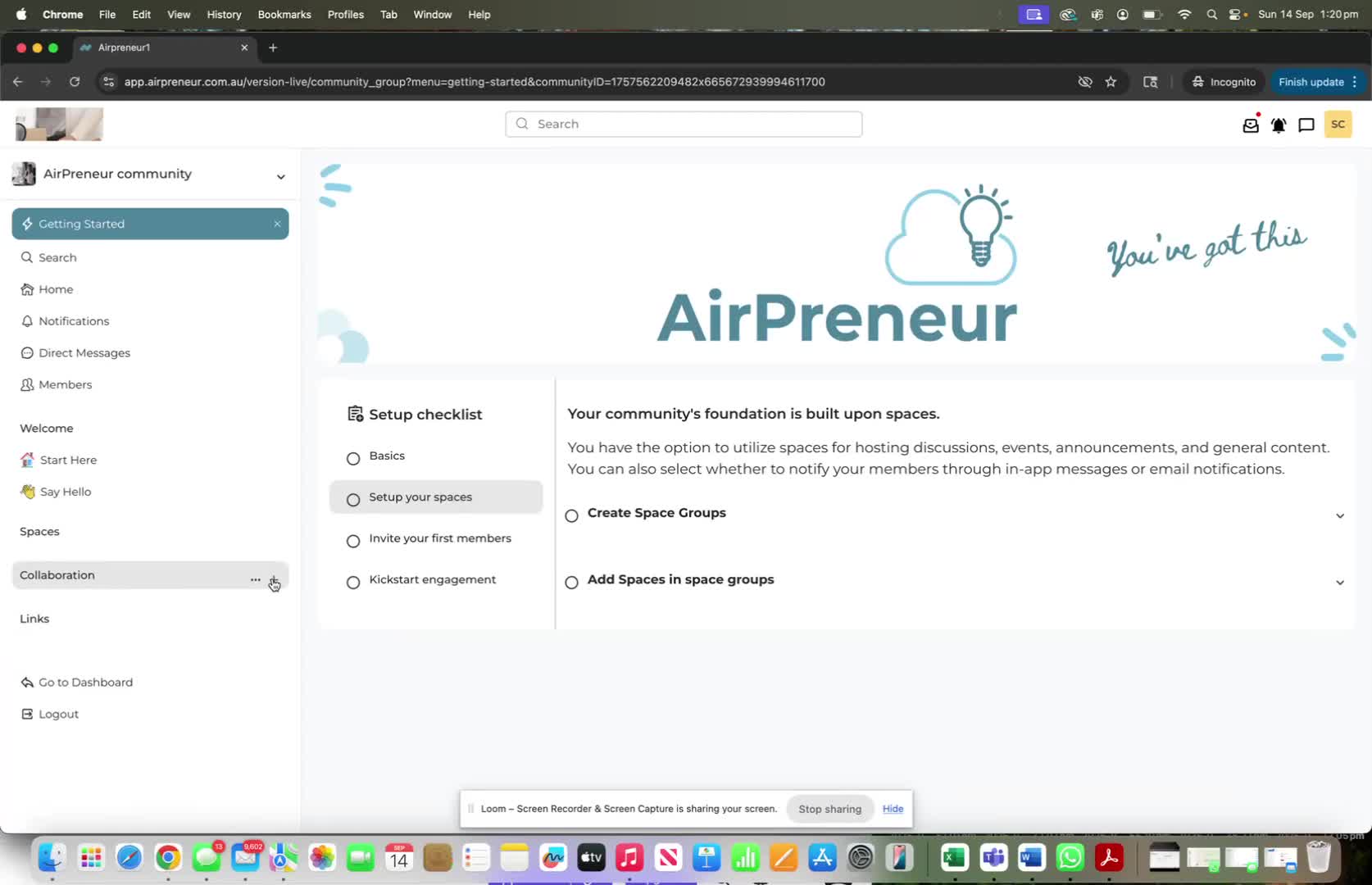Screen dimensions: 1372x885
Task: Close the Getting Started sidebar item
Action: coord(277,224)
